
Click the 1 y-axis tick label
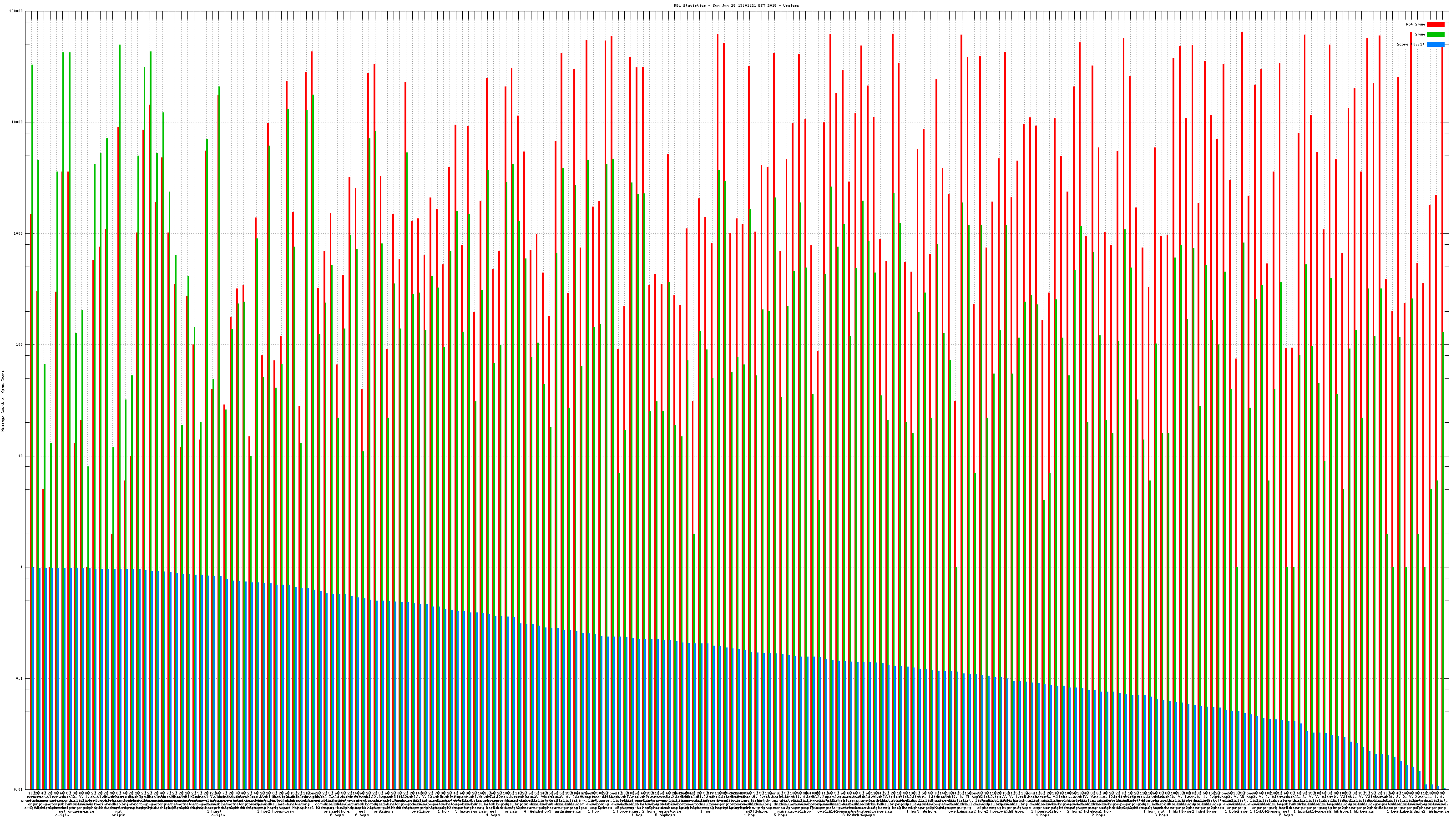(22, 567)
